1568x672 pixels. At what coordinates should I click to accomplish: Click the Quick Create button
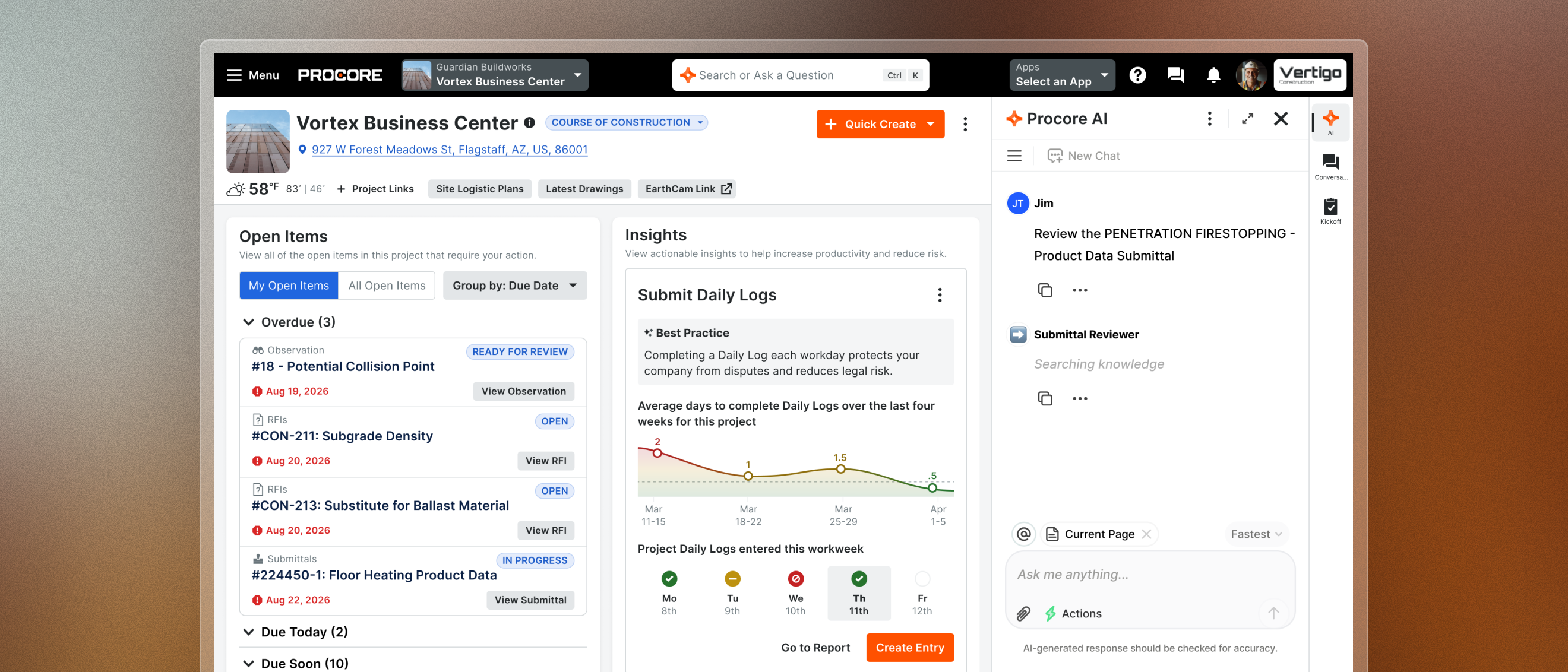pos(880,124)
